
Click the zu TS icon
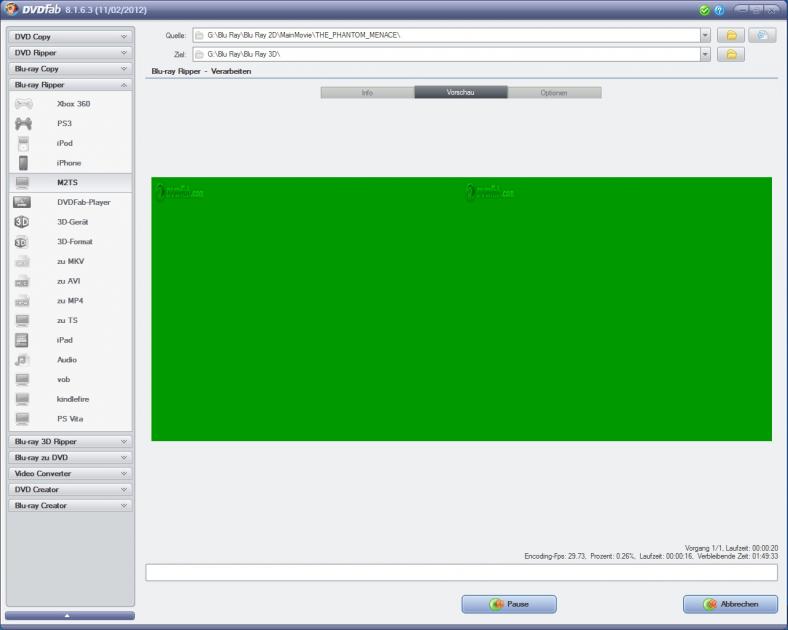tap(22, 321)
